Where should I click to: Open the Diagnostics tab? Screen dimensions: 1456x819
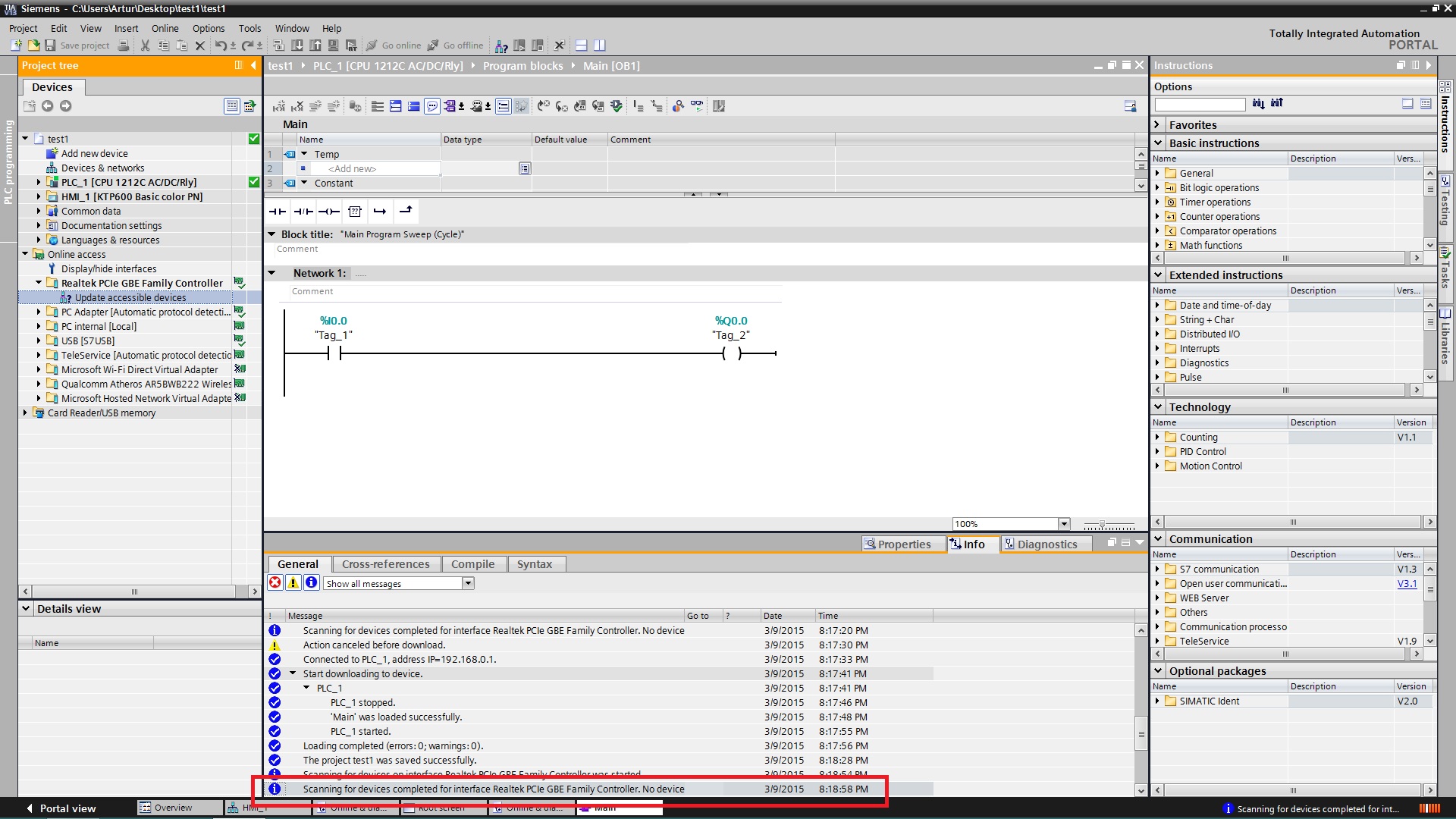1046,544
